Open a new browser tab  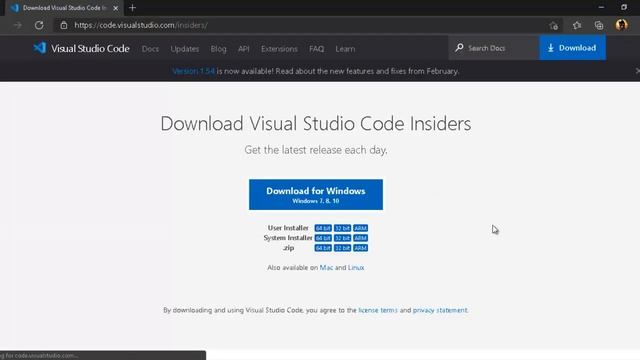(x=132, y=8)
